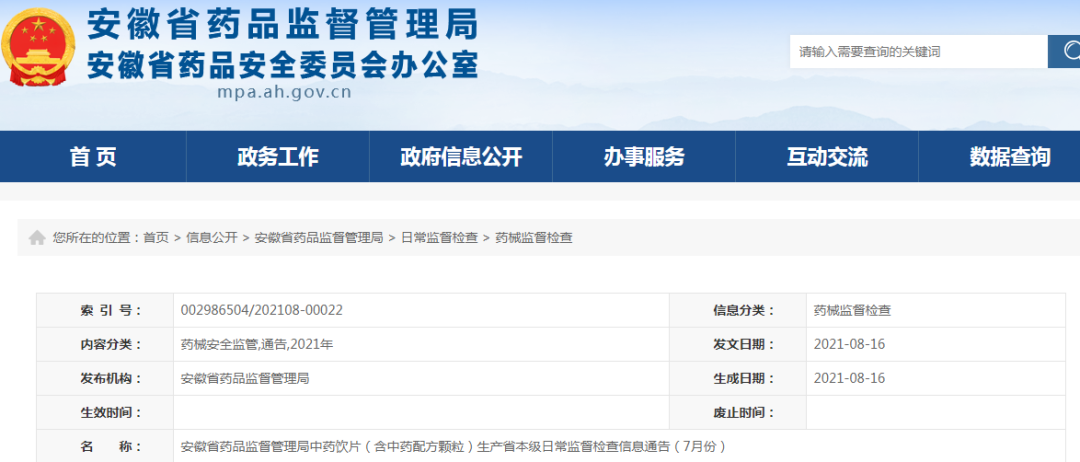Screen dimensions: 1080x462
Task: Open the 政务工作 navigation menu
Action: click(x=278, y=157)
